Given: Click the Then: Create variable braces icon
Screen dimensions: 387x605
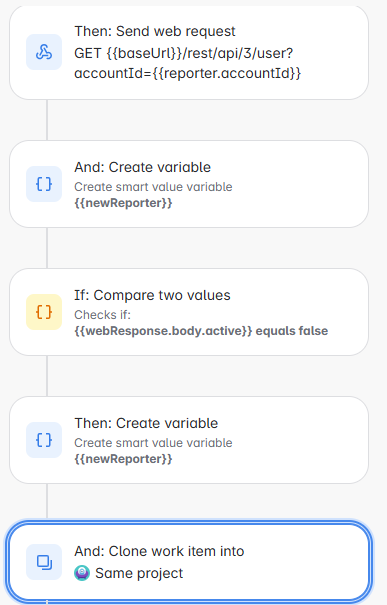Looking at the screenshot, I should [44, 440].
